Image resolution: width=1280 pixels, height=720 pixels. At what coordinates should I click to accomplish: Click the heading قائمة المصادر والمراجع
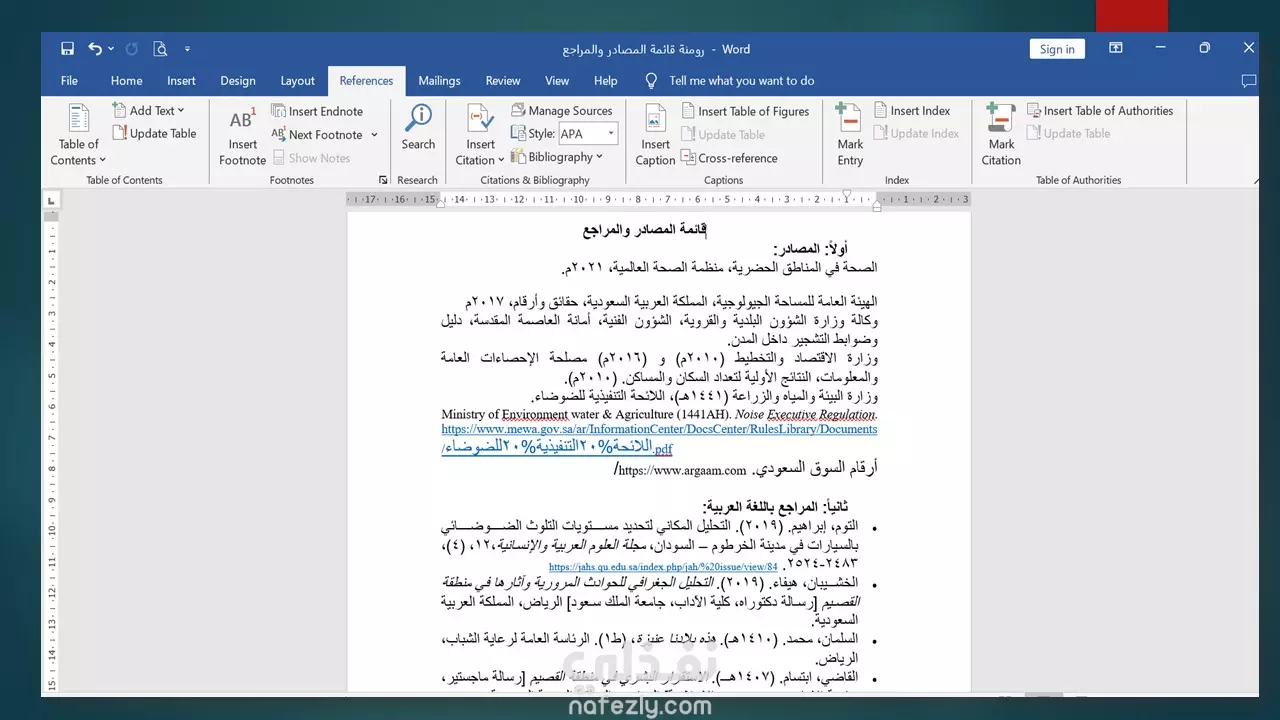[x=644, y=229]
